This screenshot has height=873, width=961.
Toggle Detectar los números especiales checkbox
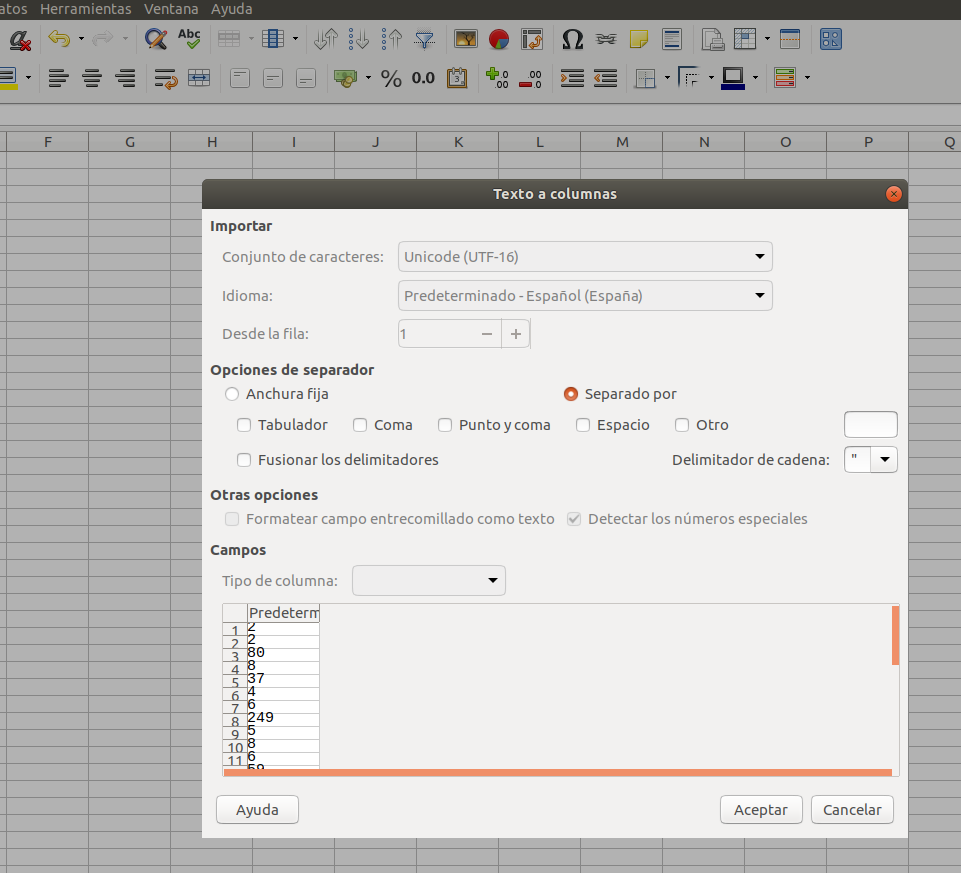pos(574,519)
